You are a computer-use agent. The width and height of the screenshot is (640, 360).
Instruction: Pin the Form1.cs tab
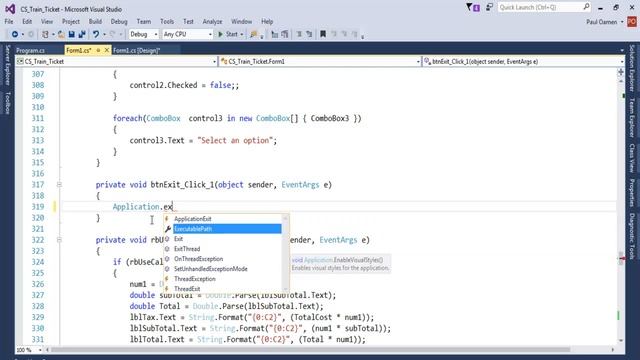[98, 50]
